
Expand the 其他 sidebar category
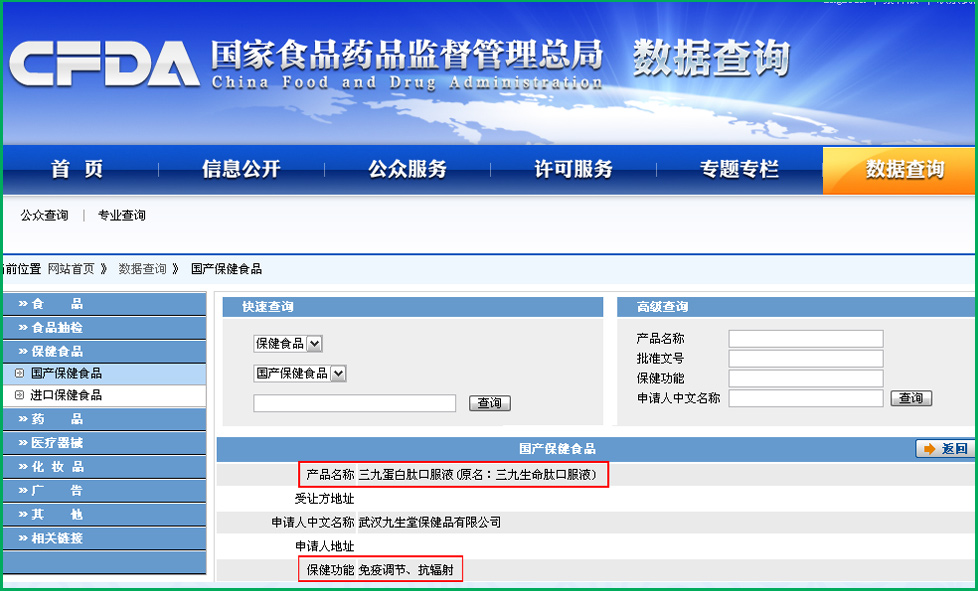tap(105, 514)
